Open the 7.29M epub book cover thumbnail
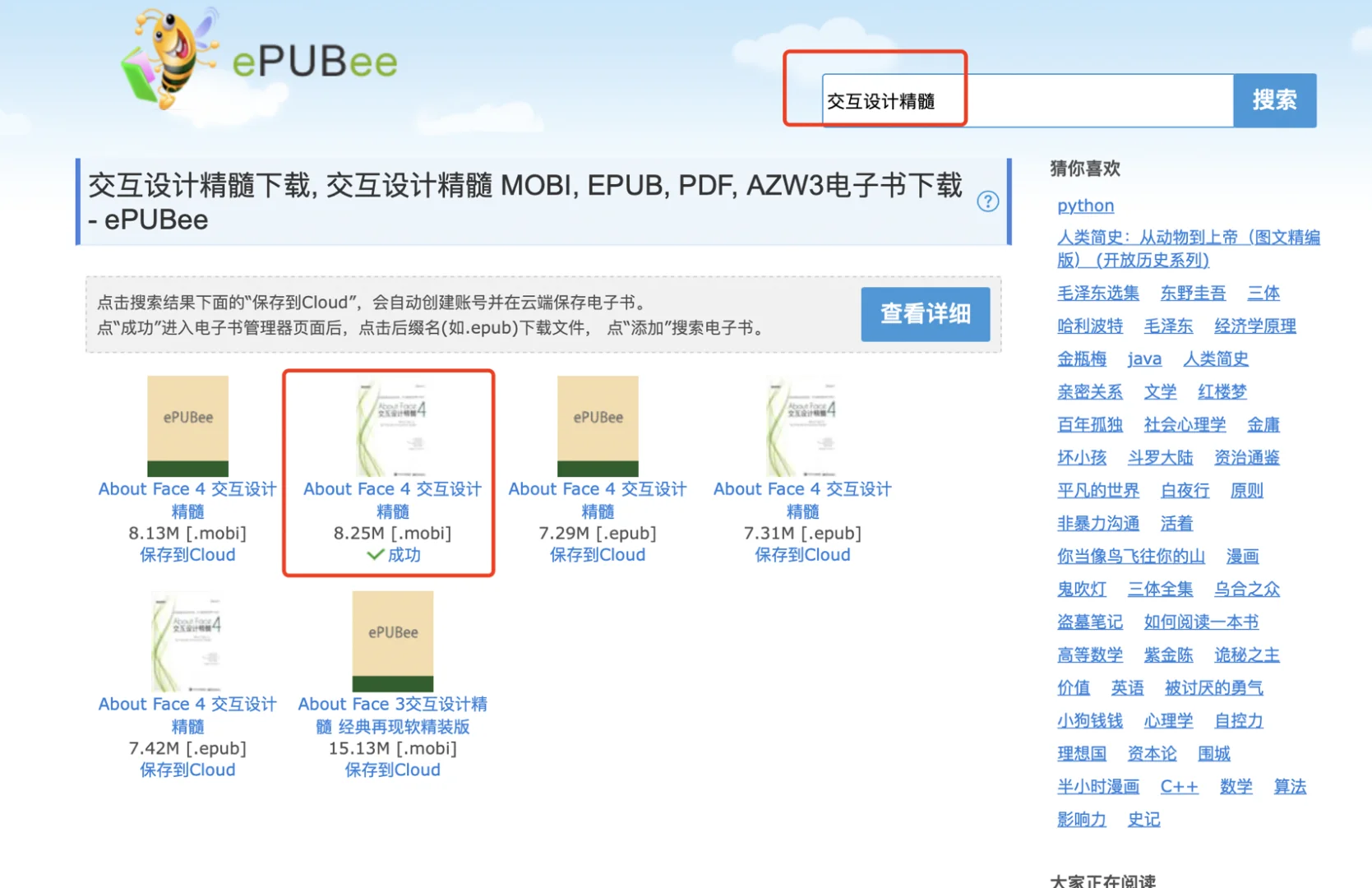1372x888 pixels. point(598,426)
